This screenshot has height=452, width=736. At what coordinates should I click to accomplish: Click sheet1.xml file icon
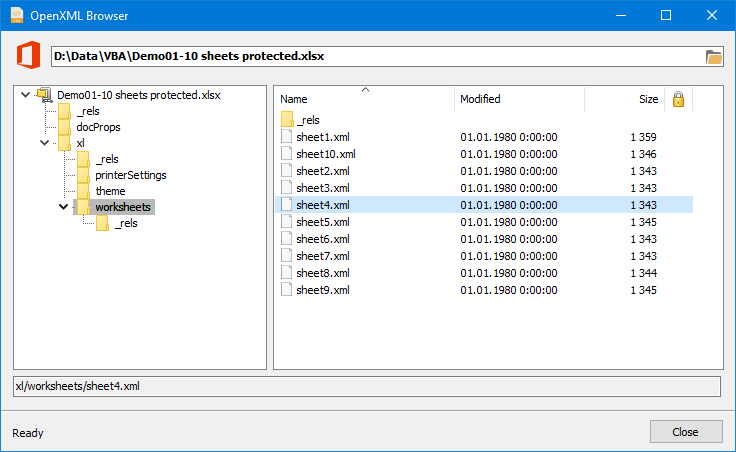tap(286, 137)
